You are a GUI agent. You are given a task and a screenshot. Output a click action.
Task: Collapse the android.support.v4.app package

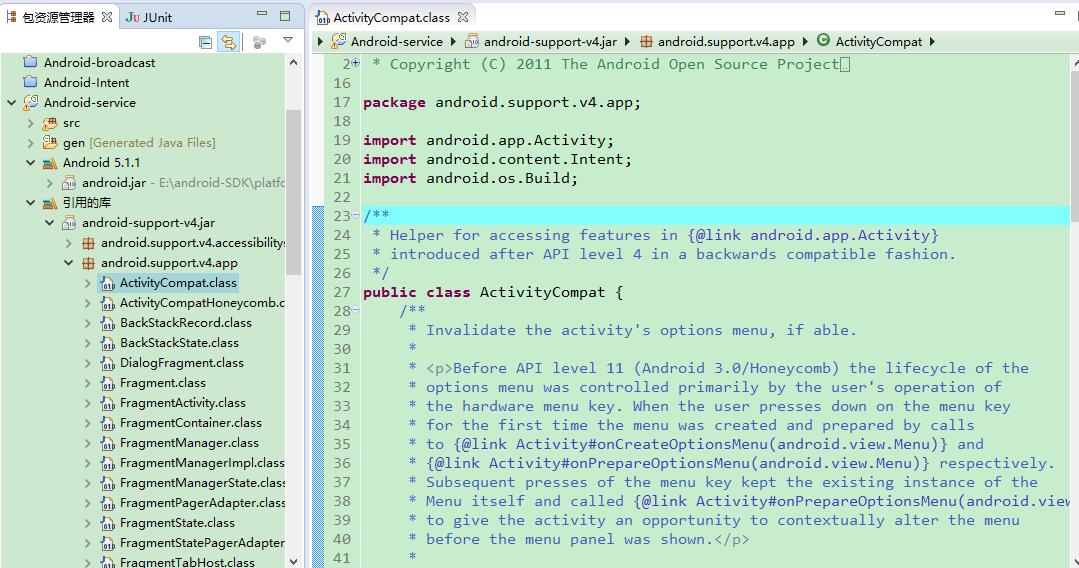[69, 263]
